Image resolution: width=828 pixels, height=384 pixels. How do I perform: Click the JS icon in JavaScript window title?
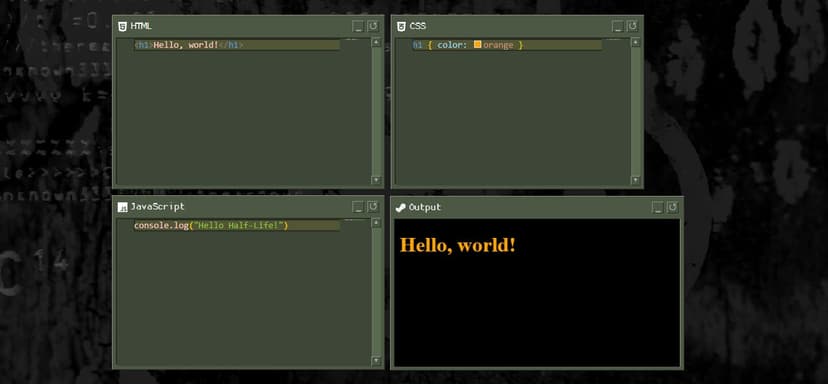[123, 207]
